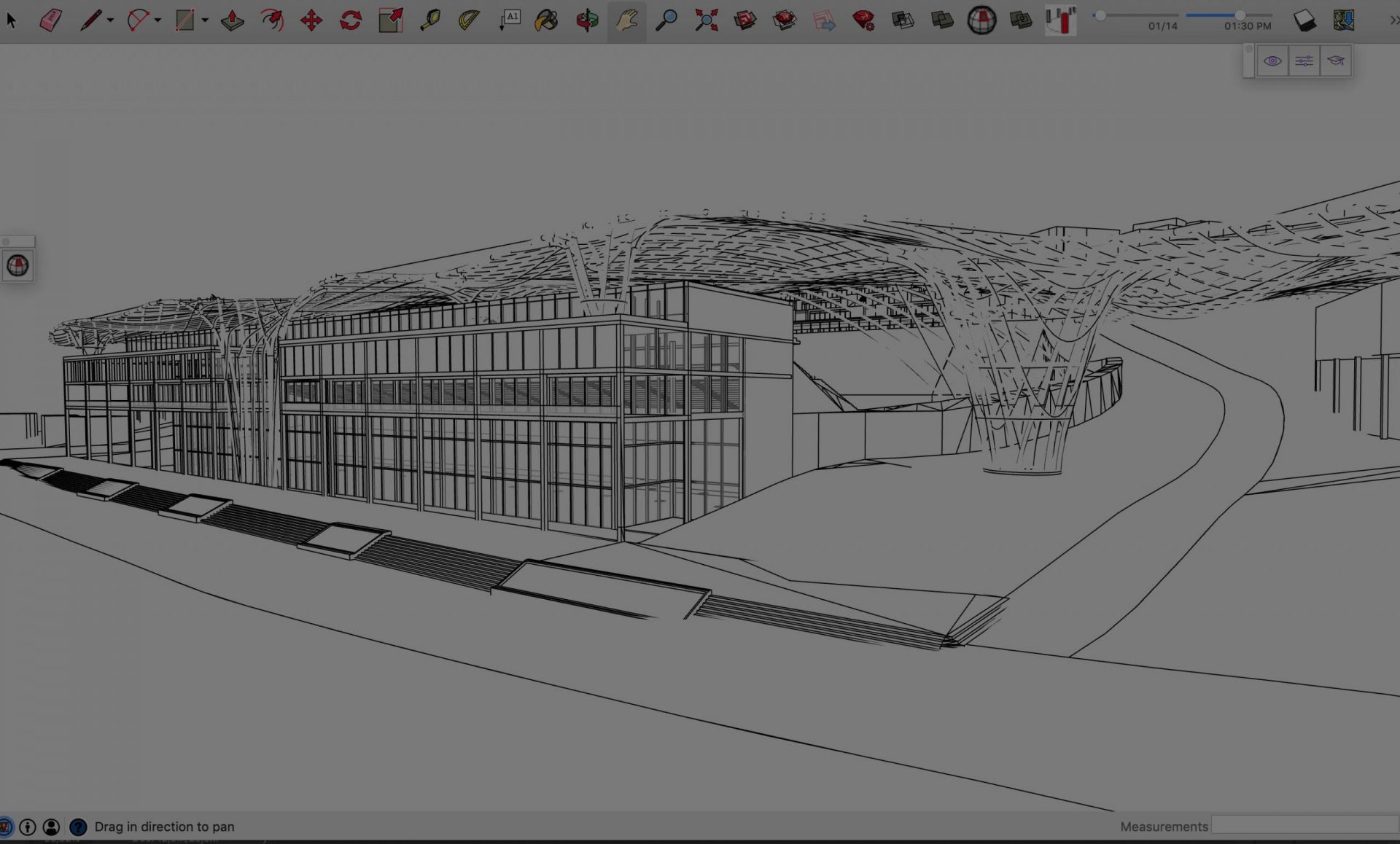Viewport: 1400px width, 844px height.
Task: Open the Extension Warehouse
Action: click(785, 20)
